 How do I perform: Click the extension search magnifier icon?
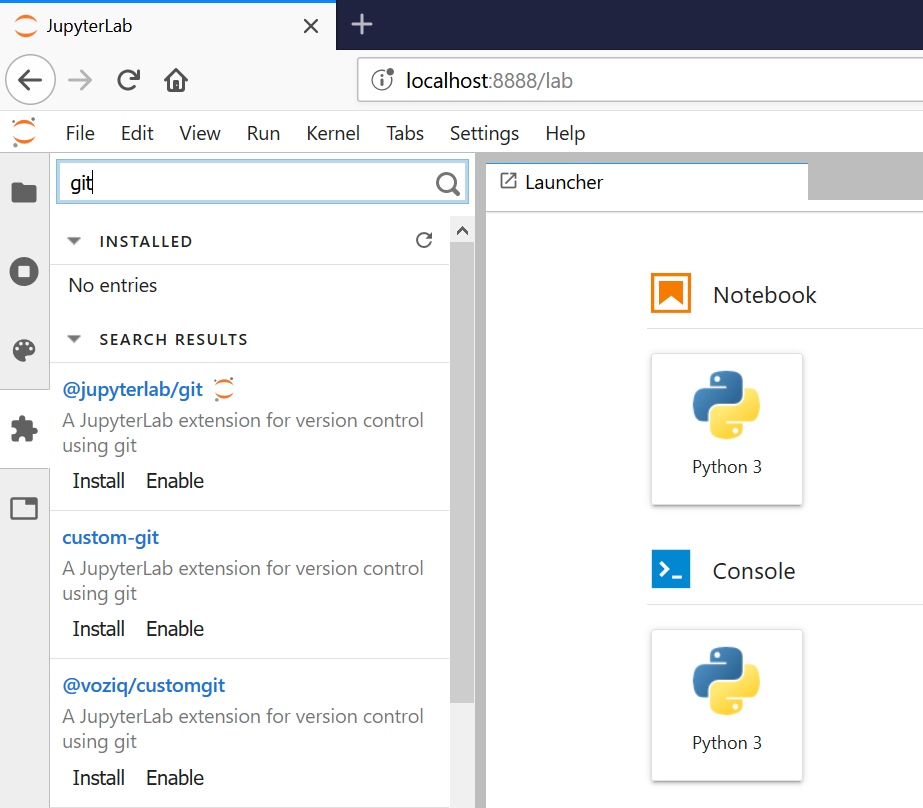pos(446,182)
